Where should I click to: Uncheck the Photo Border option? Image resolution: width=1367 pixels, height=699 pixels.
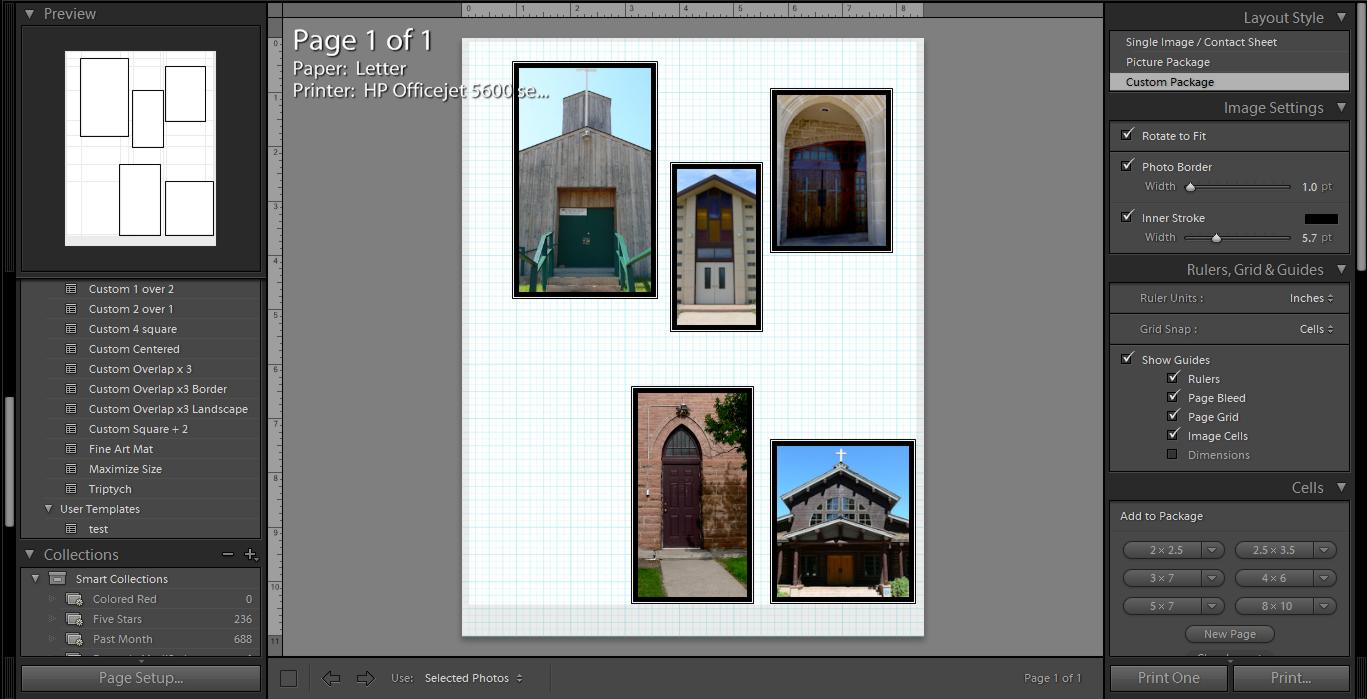click(1128, 166)
